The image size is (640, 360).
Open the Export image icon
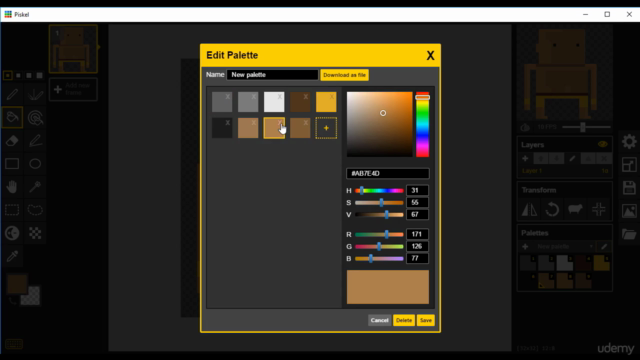click(x=629, y=211)
